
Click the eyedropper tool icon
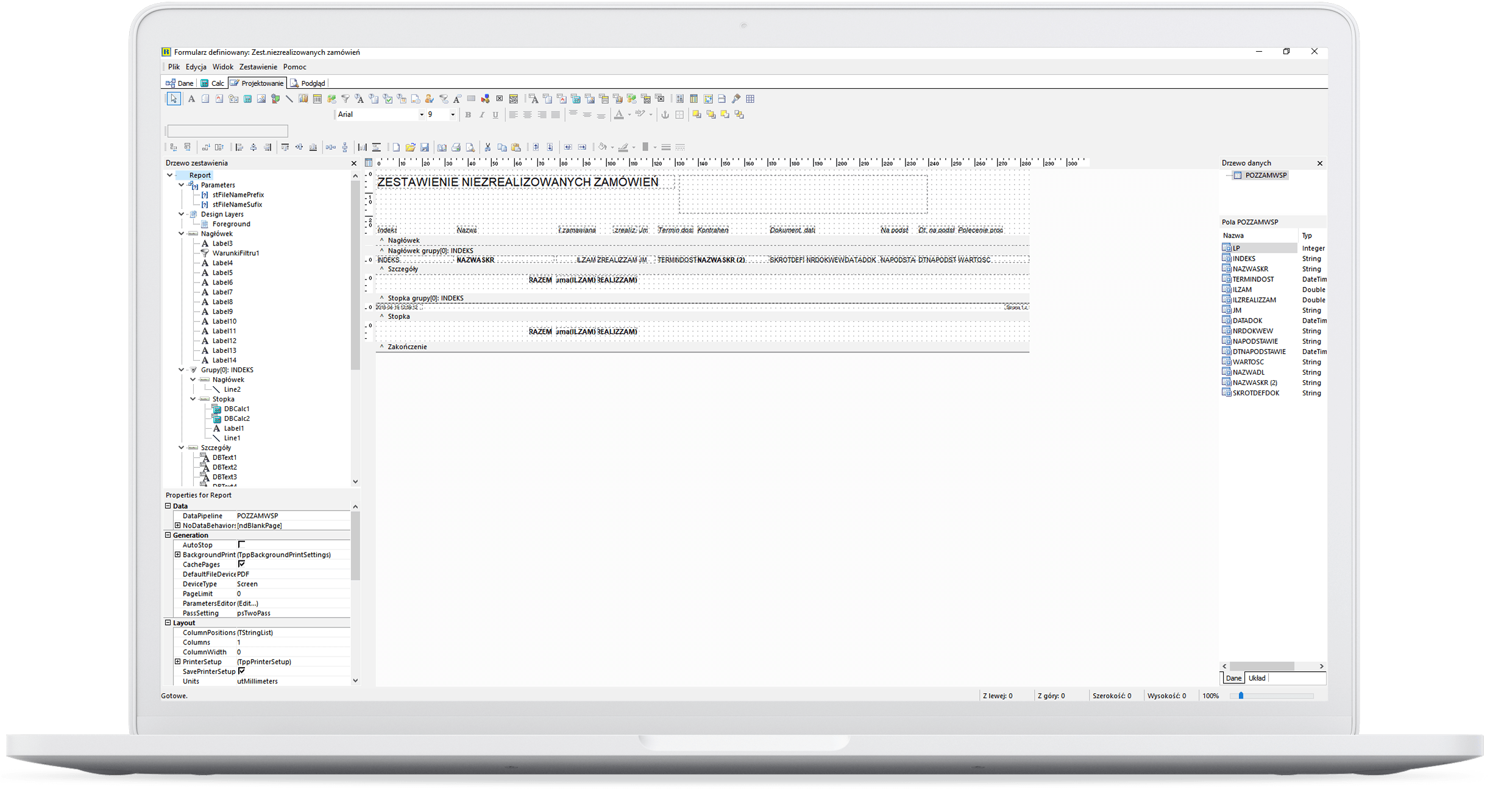(736, 99)
